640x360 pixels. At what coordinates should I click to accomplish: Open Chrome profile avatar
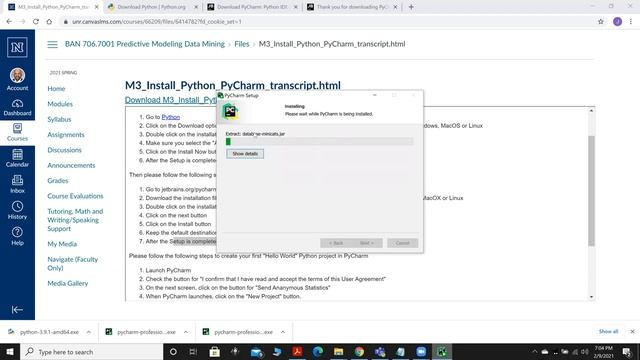[x=617, y=22]
